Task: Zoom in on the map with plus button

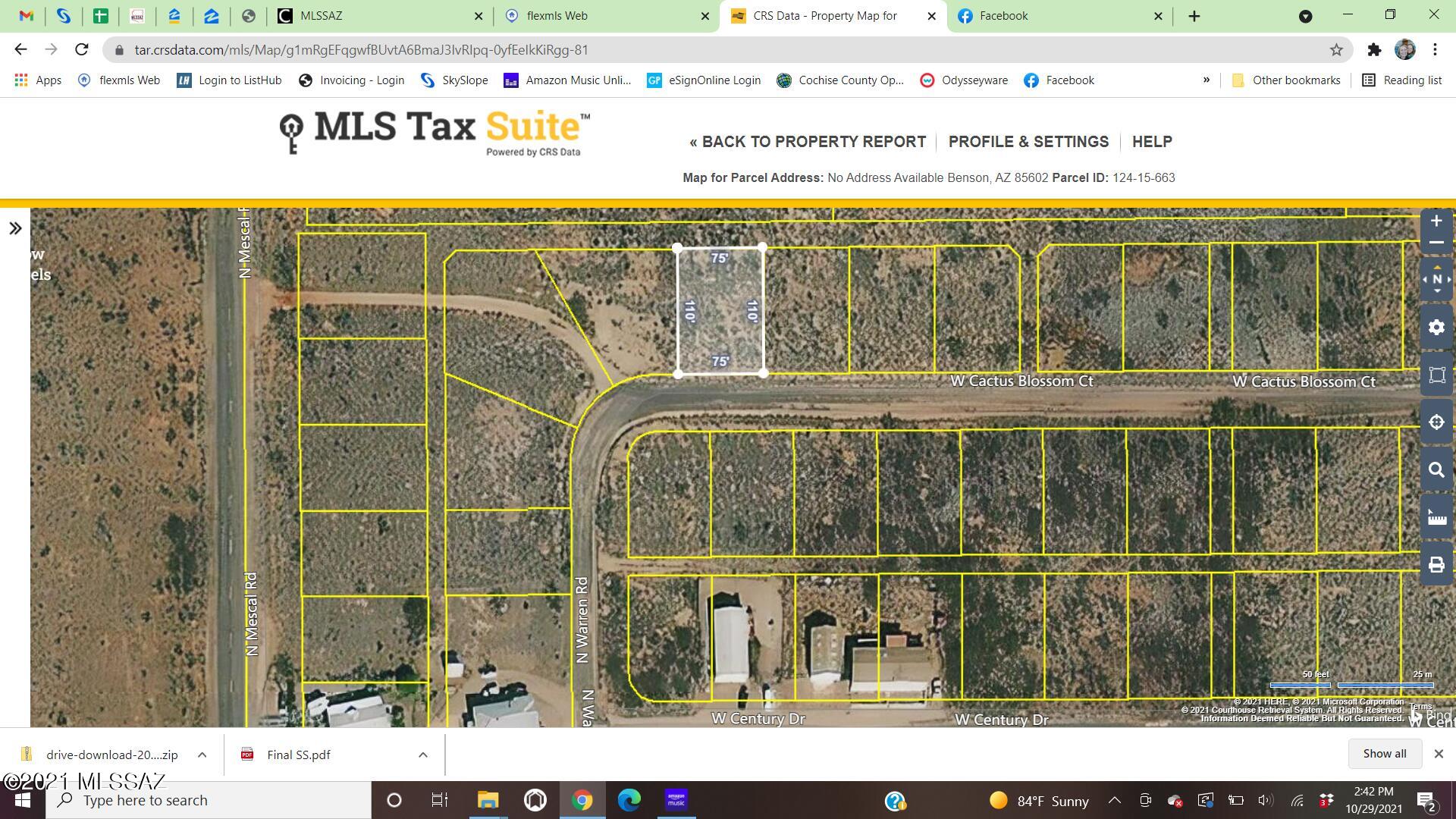Action: 1436,221
